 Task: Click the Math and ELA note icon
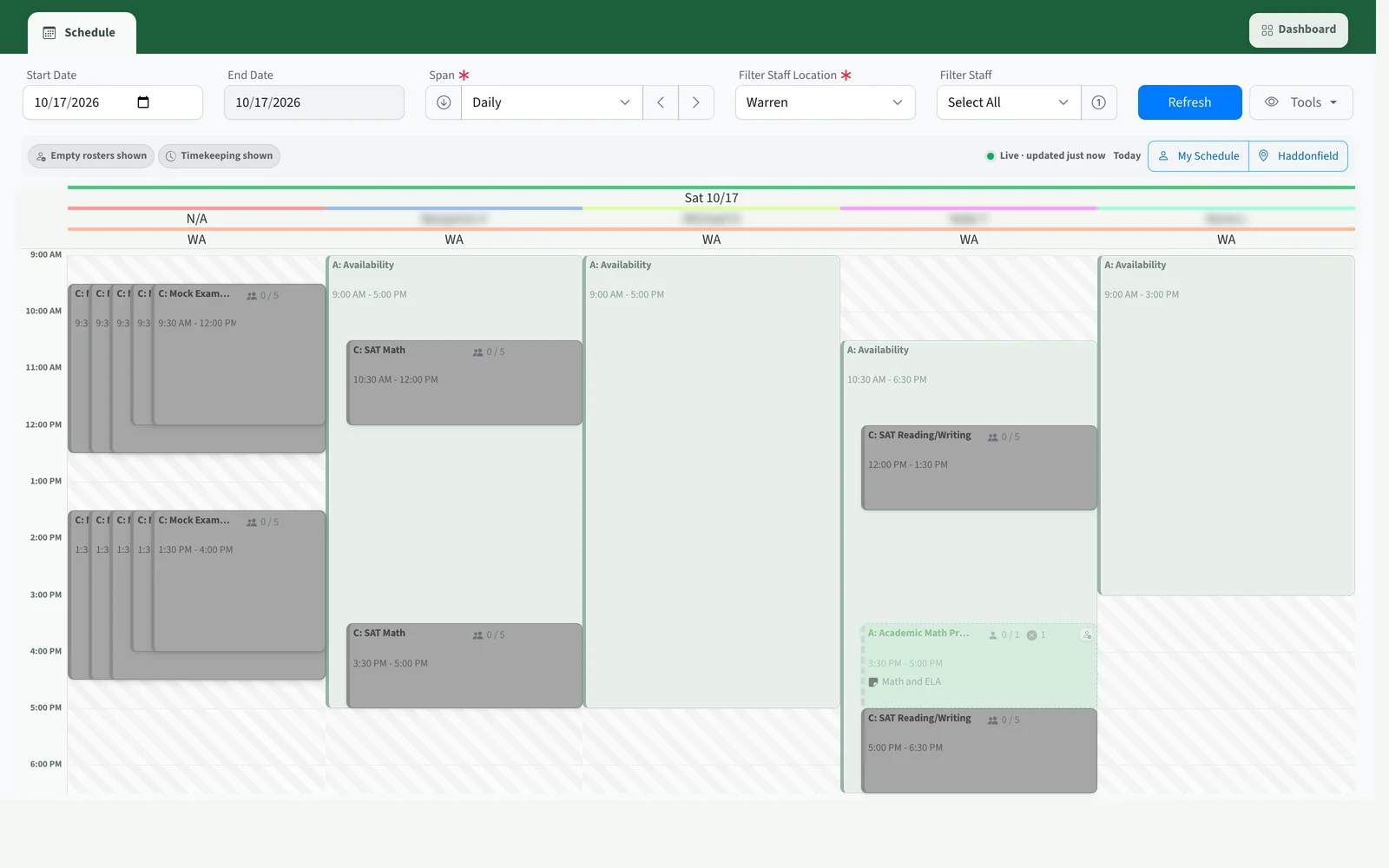point(873,682)
